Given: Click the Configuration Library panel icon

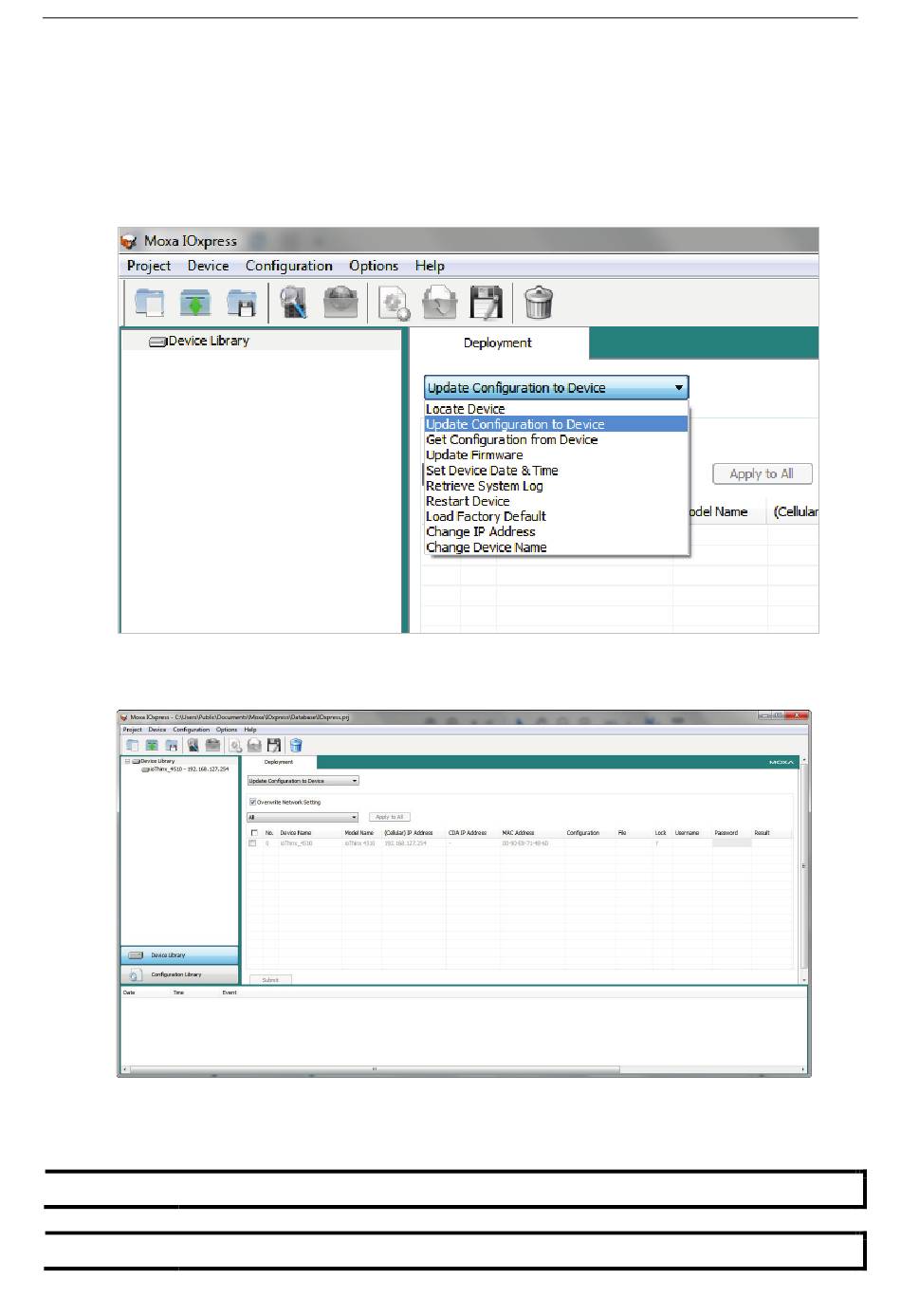Looking at the screenshot, I should click(136, 974).
